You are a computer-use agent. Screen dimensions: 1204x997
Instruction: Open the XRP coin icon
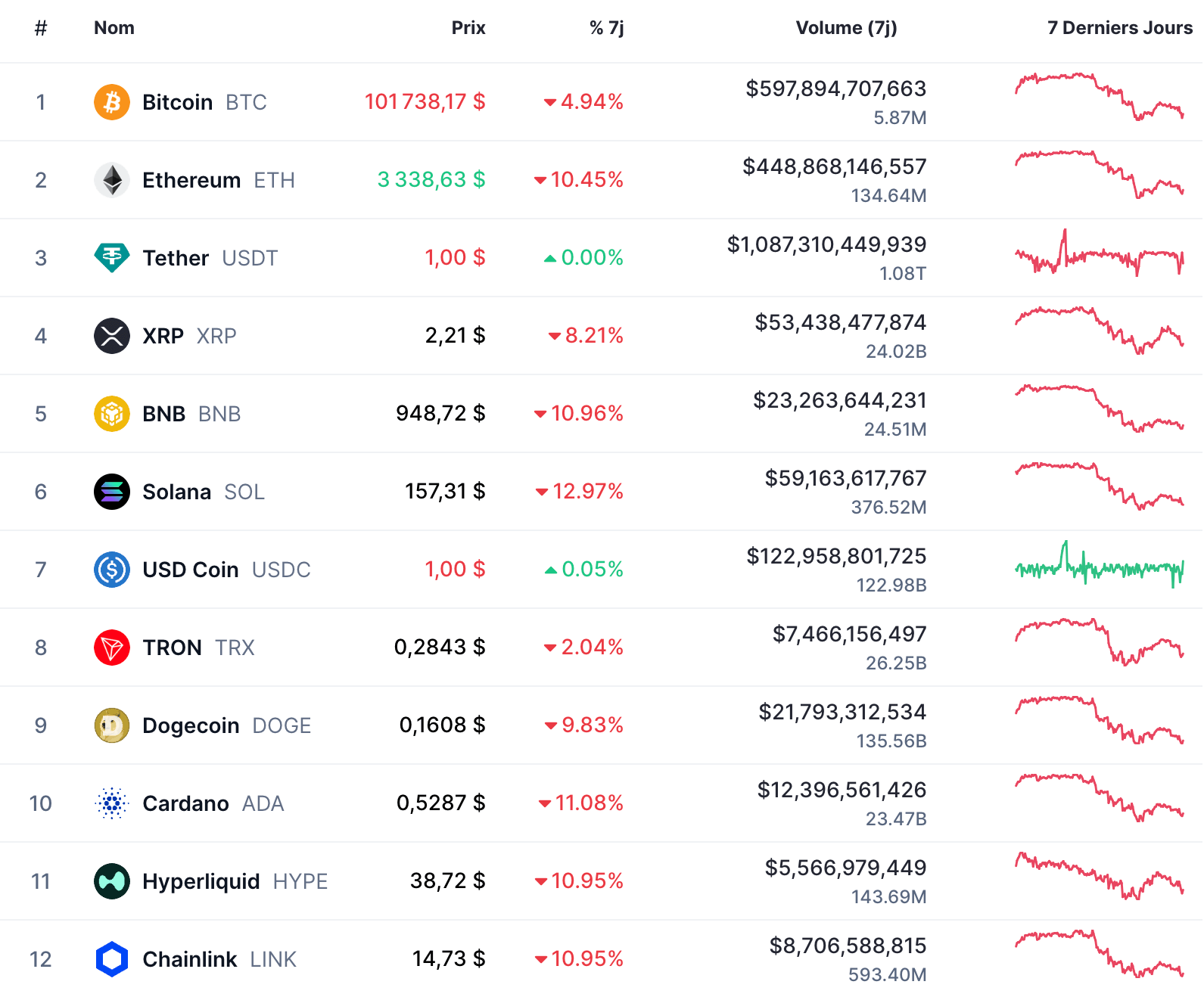[x=112, y=335]
